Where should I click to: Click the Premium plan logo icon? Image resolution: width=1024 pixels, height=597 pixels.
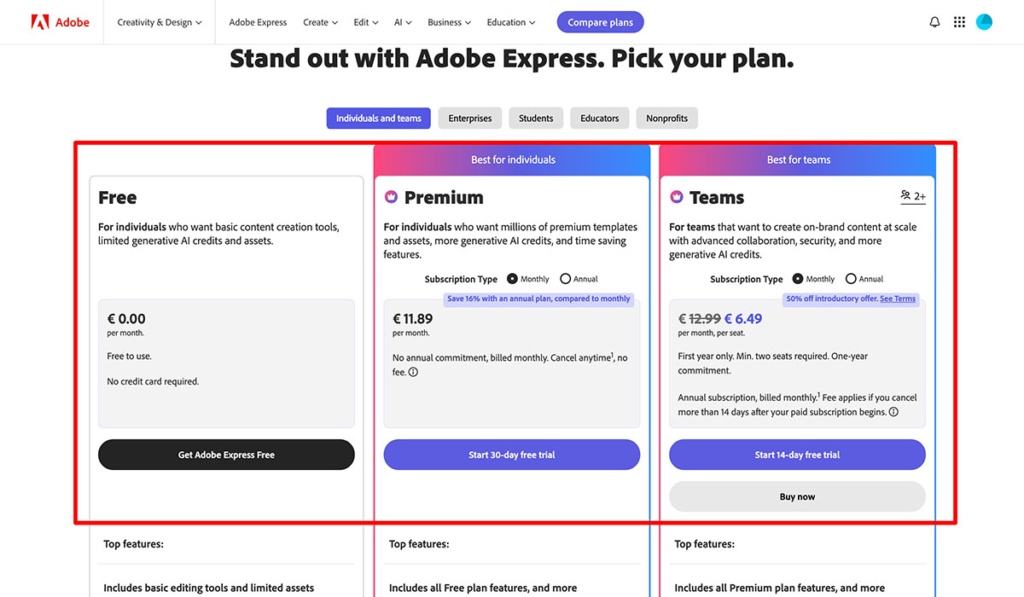(393, 197)
